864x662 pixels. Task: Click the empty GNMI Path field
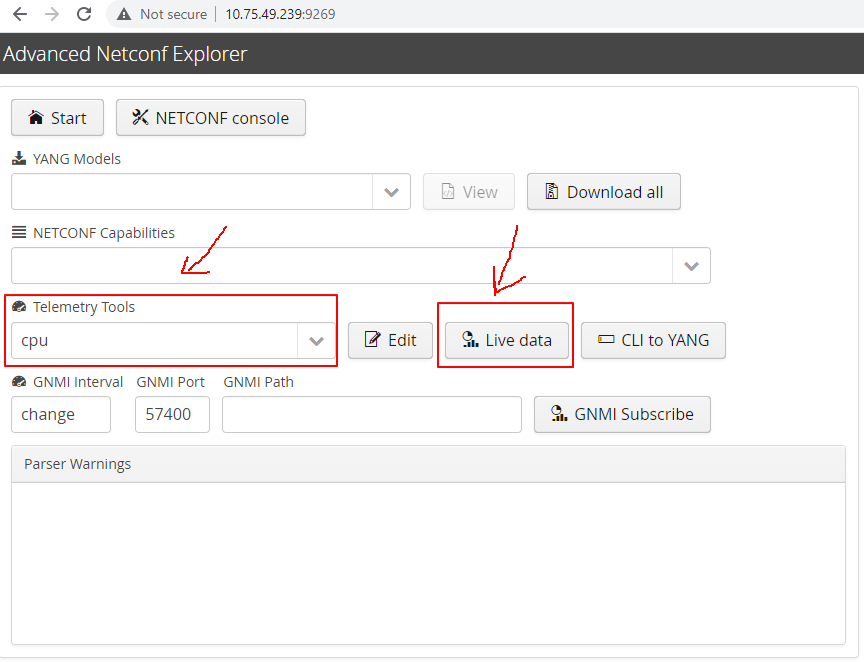coord(371,415)
